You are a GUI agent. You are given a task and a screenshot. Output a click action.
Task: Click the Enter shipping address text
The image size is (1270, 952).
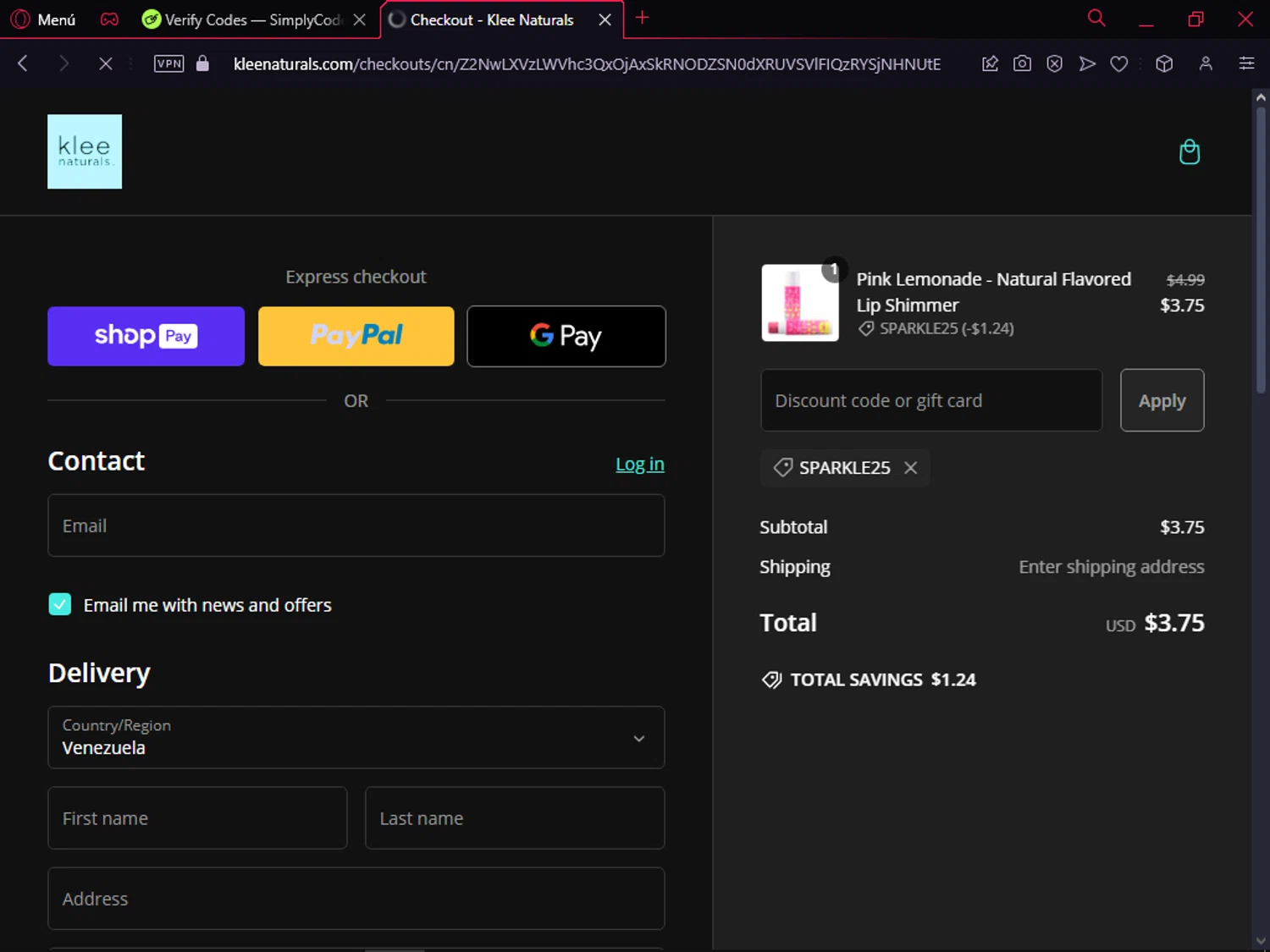pyautogui.click(x=1111, y=567)
